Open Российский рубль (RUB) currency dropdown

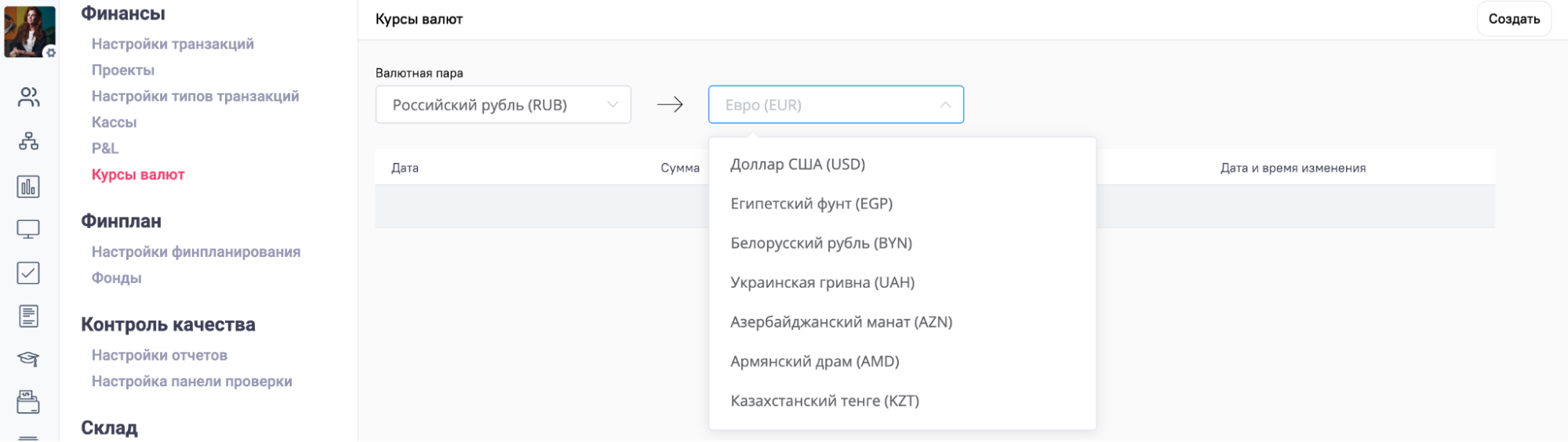click(503, 104)
